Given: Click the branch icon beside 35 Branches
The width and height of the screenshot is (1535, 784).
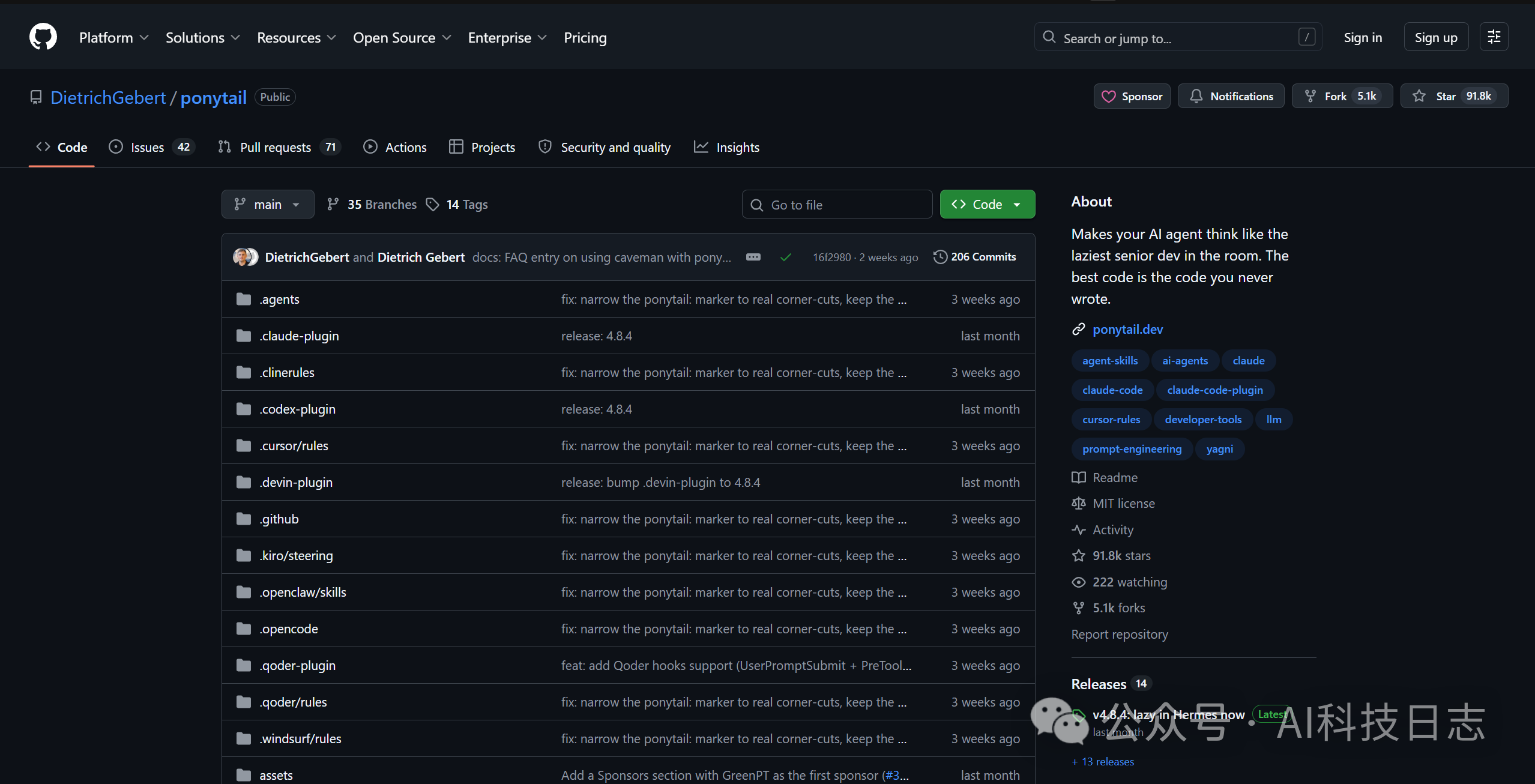Looking at the screenshot, I should pyautogui.click(x=333, y=204).
